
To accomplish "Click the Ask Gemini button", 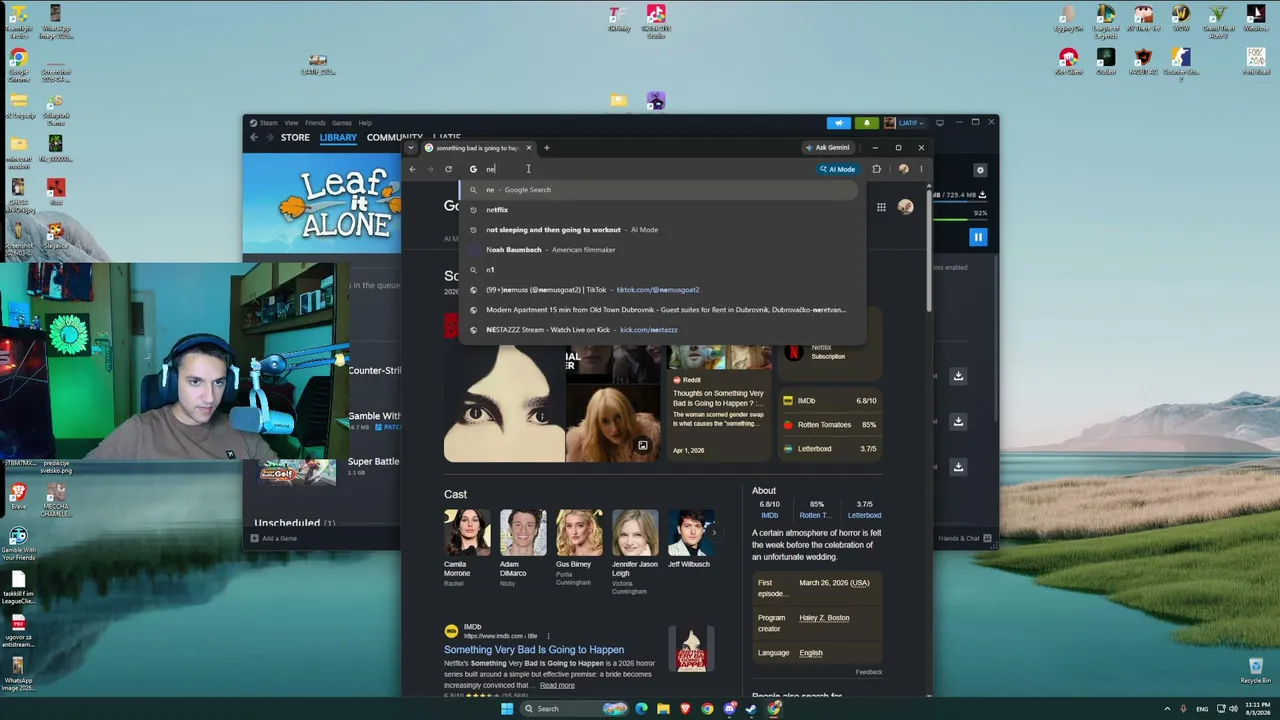I will coord(827,147).
